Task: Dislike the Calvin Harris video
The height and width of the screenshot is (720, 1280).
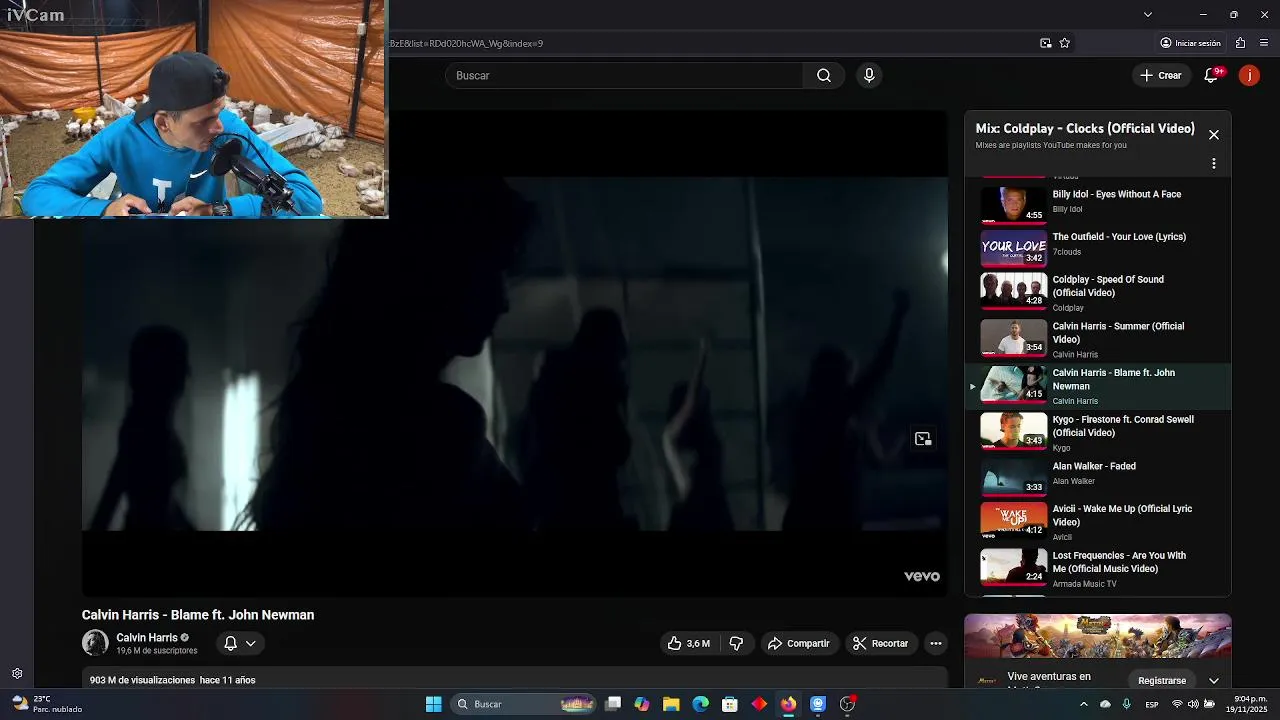Action: point(736,644)
